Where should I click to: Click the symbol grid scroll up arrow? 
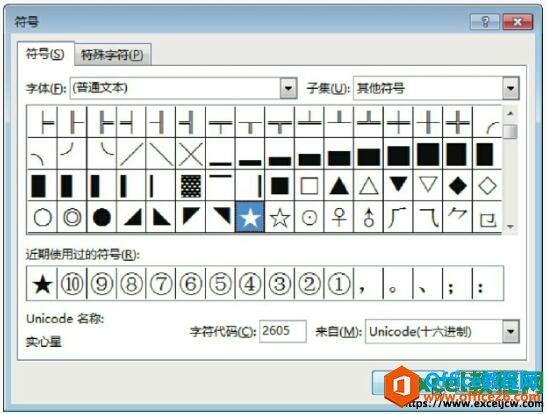click(510, 114)
